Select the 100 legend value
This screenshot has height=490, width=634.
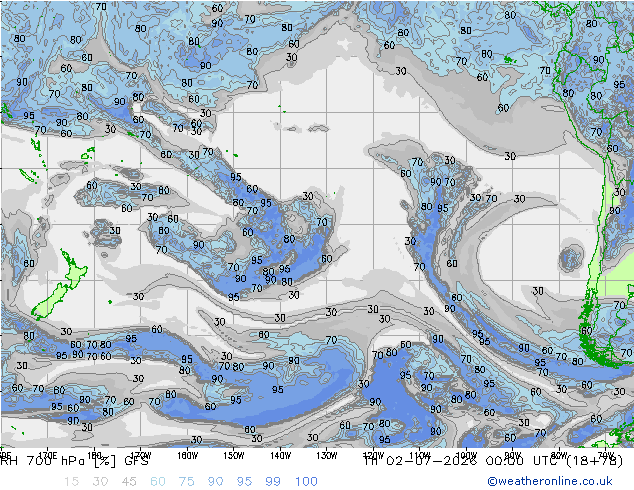[x=306, y=482]
